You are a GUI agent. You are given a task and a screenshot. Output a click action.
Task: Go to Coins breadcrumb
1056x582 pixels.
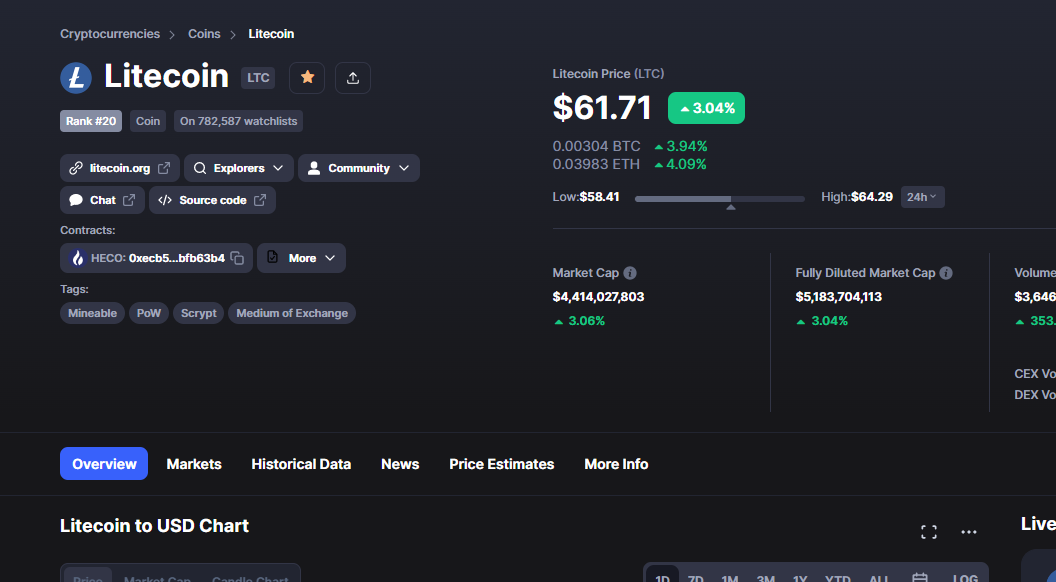pyautogui.click(x=204, y=34)
